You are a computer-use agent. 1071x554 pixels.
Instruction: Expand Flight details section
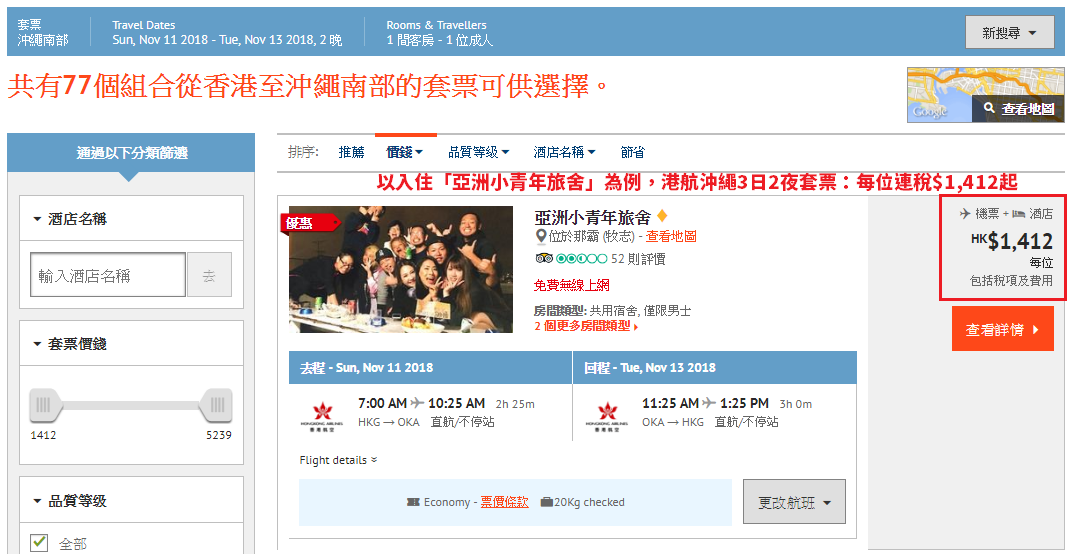coord(338,460)
